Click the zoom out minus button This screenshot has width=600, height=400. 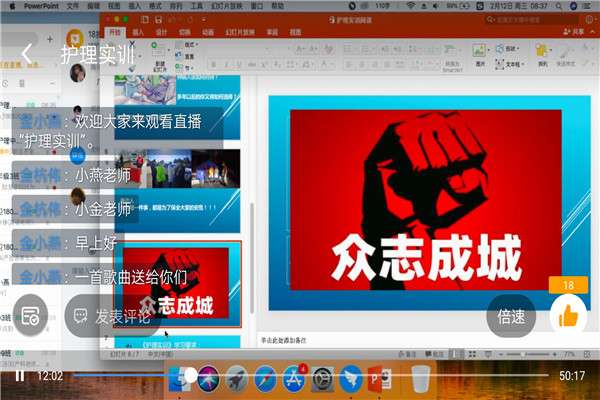pyautogui.click(x=501, y=354)
